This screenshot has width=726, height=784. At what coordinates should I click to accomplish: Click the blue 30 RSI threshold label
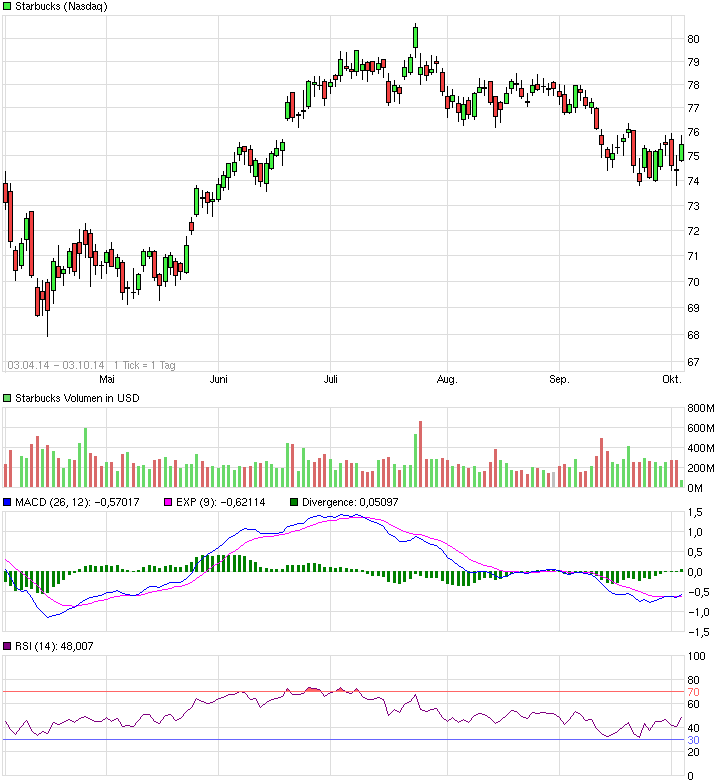(694, 740)
